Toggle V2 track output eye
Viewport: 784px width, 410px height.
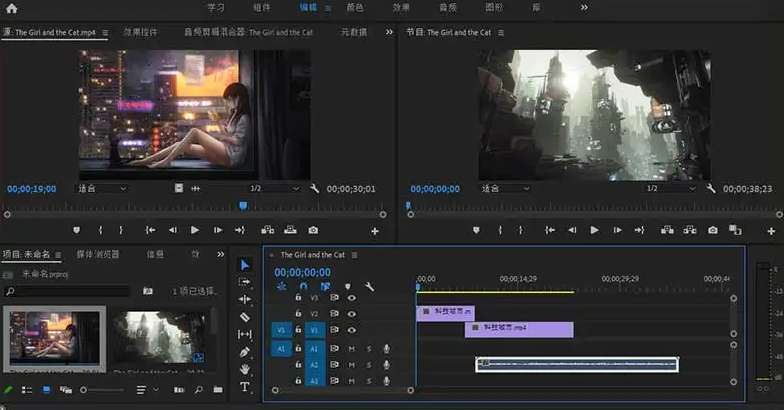(x=352, y=314)
